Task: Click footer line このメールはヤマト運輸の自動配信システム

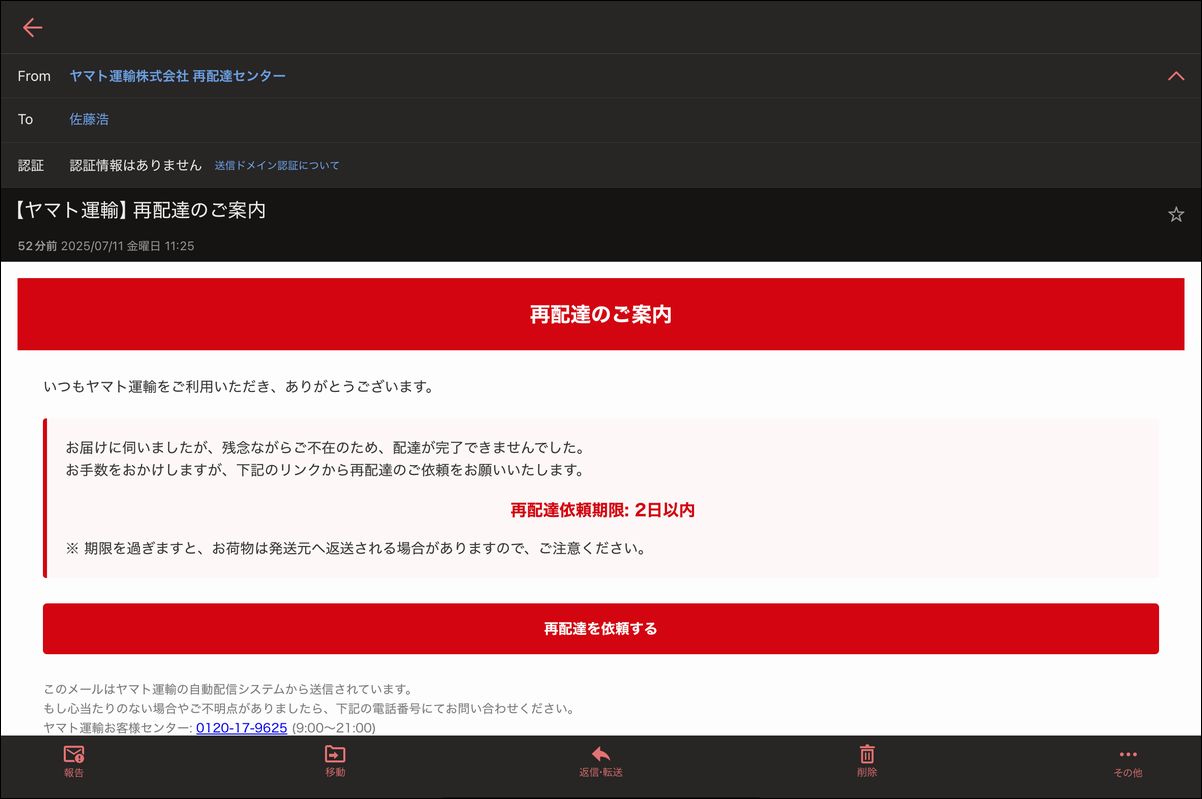Action: (x=228, y=689)
